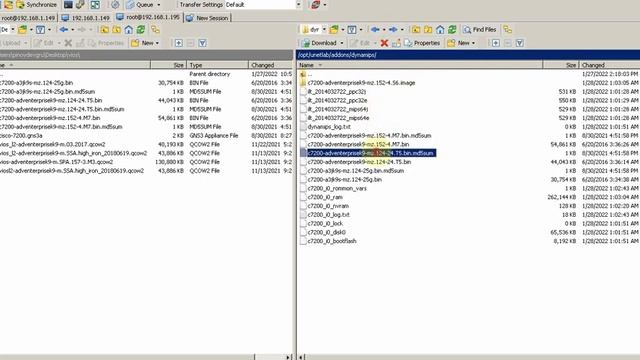
Task: Select the root@192.168.1.195 session tab
Action: click(148, 17)
